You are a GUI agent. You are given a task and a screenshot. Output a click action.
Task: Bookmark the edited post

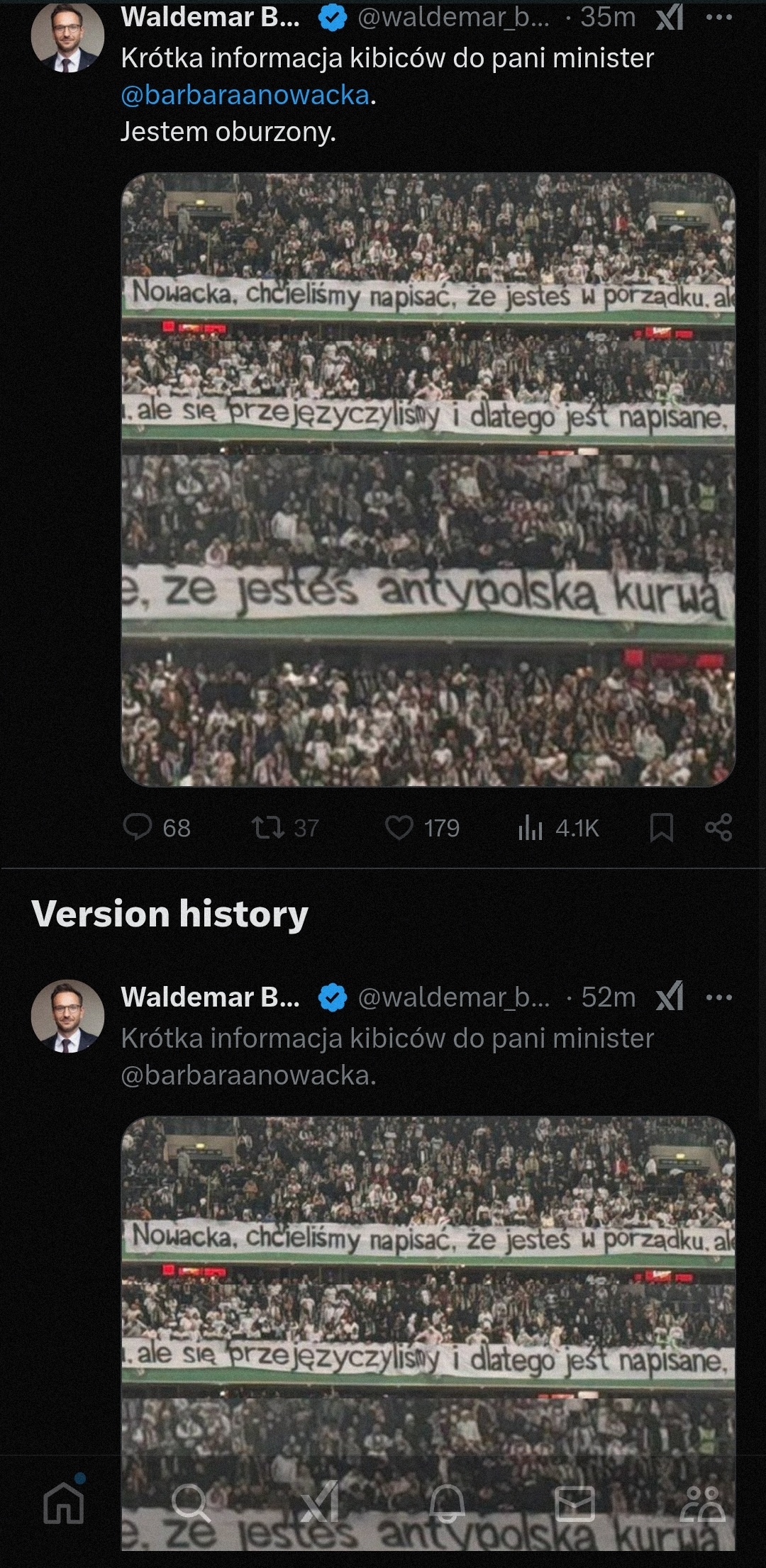(662, 827)
